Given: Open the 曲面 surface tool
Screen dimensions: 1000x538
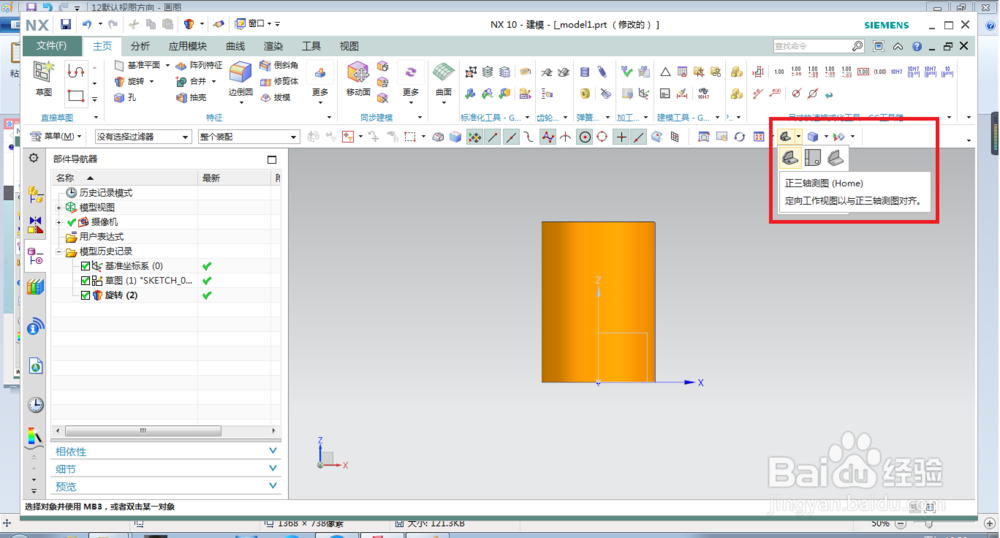Looking at the screenshot, I should tap(443, 79).
